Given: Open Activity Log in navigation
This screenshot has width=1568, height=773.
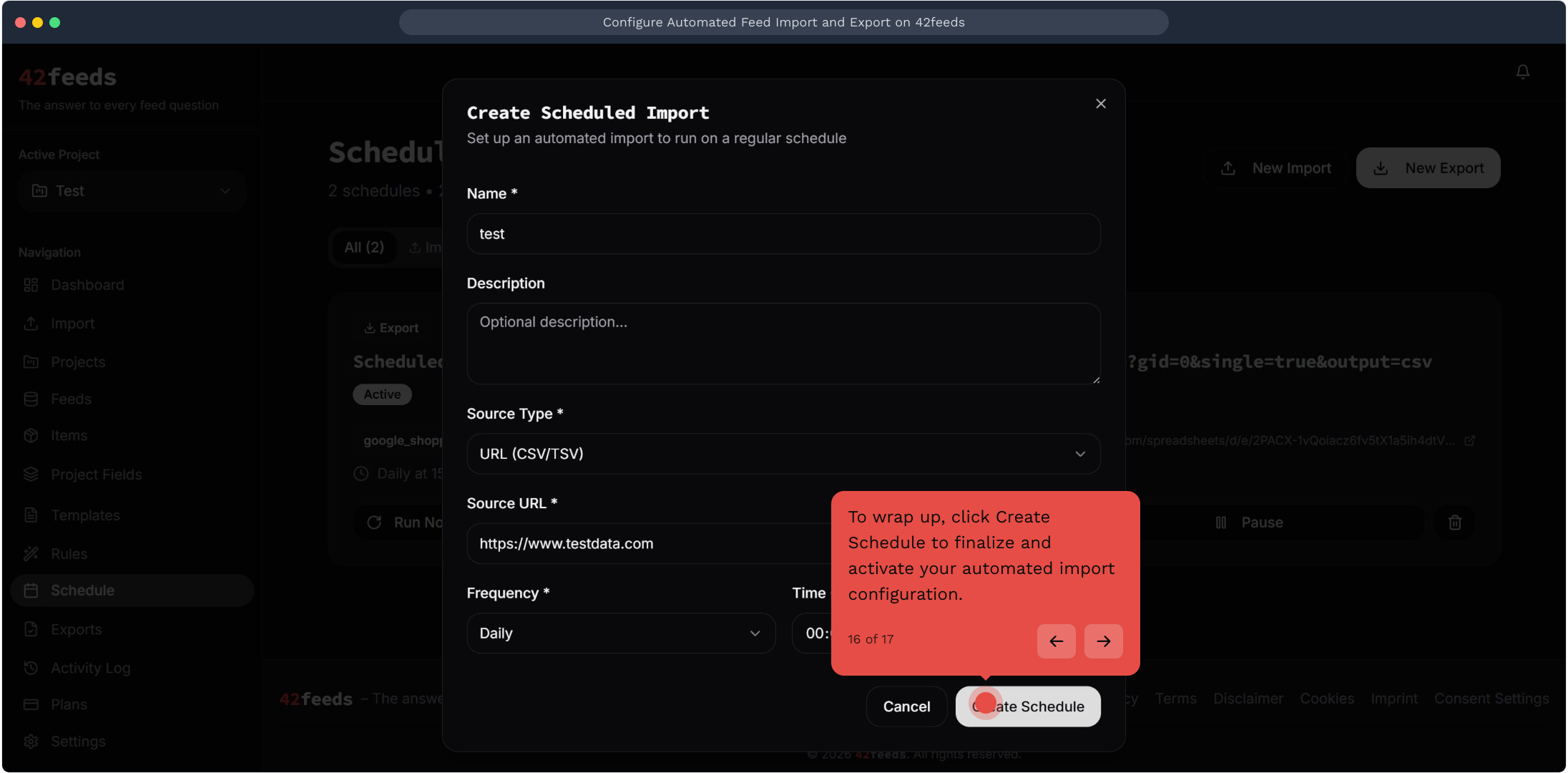Looking at the screenshot, I should (90, 668).
